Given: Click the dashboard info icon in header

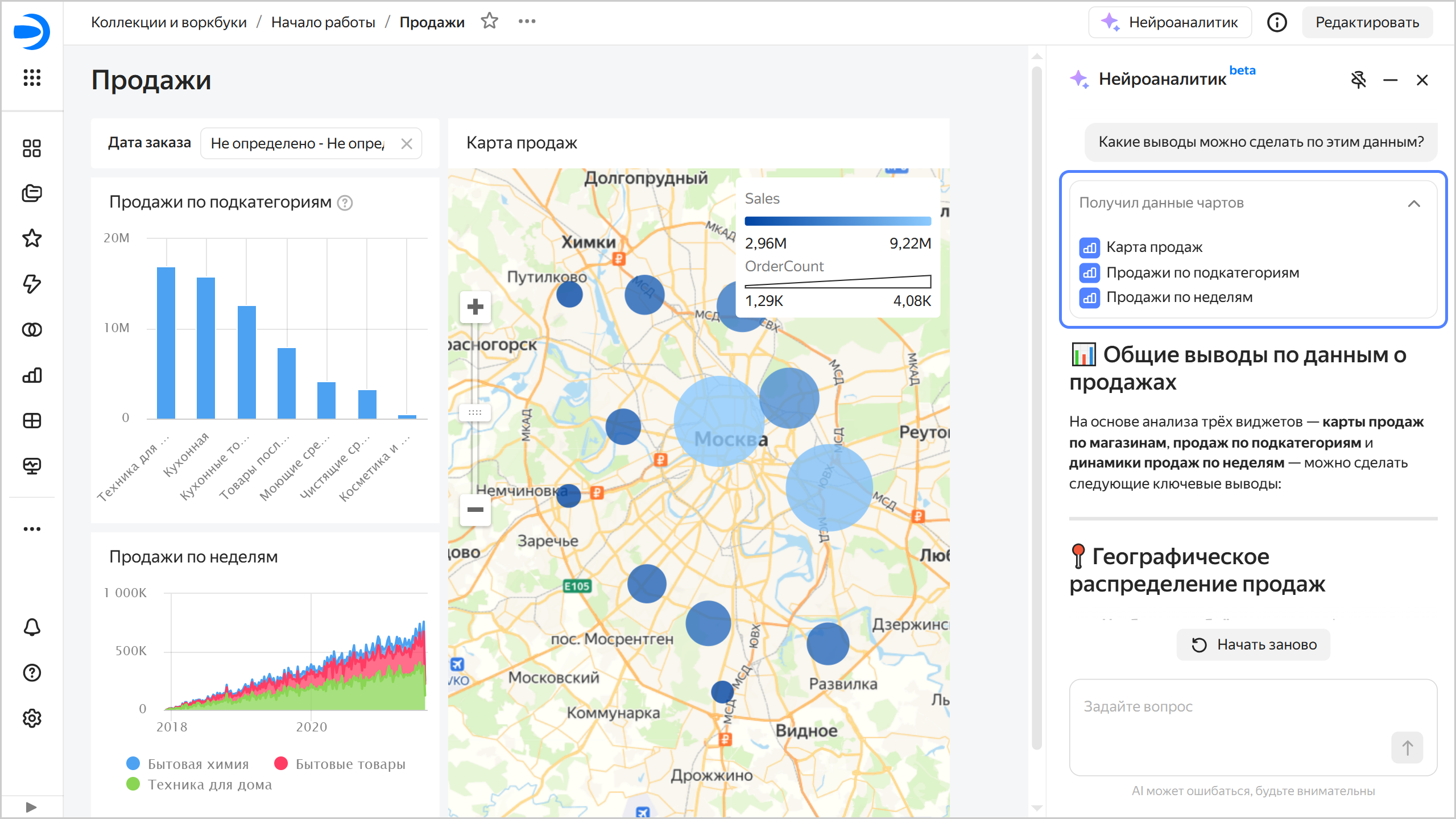Looking at the screenshot, I should tap(1277, 22).
